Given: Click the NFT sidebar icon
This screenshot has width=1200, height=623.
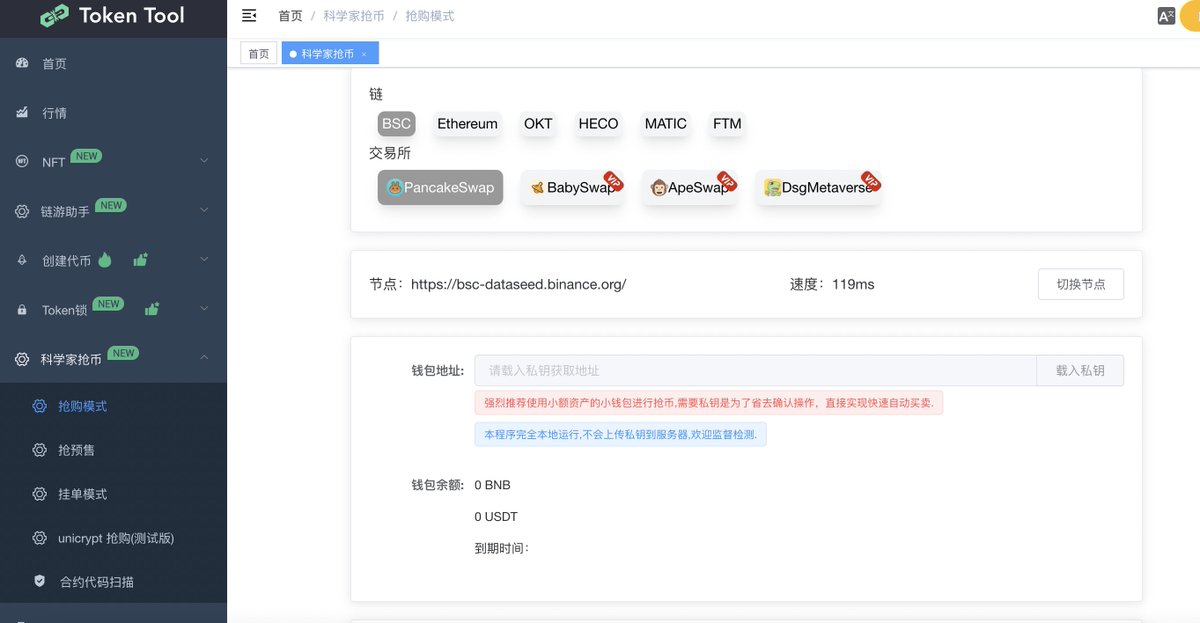Looking at the screenshot, I should [x=22, y=161].
